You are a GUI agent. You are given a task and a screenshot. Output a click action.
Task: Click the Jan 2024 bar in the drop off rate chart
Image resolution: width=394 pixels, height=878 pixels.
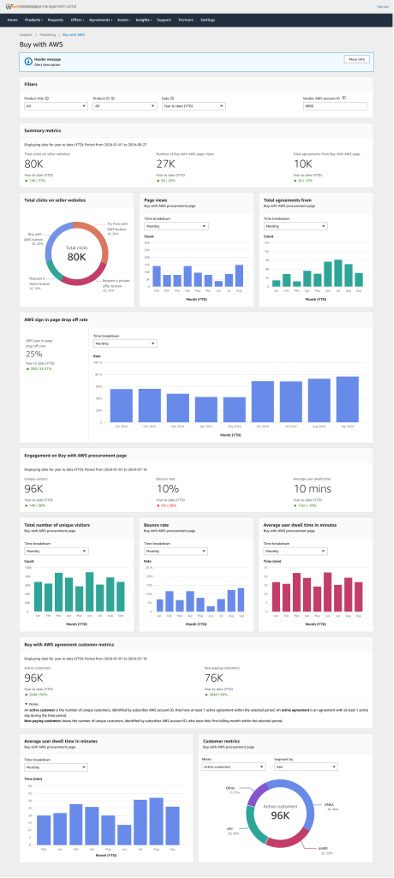(121, 406)
